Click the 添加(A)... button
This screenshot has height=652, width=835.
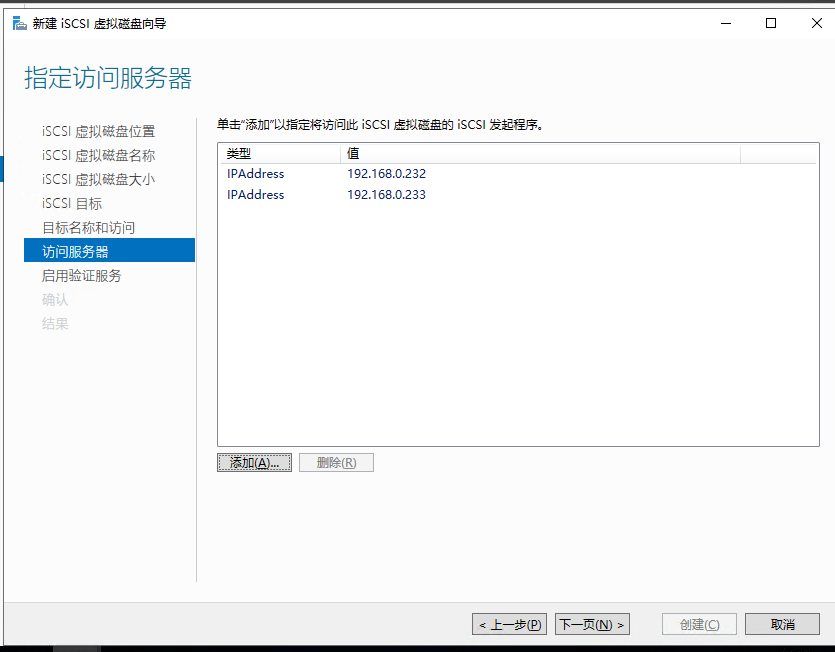255,462
